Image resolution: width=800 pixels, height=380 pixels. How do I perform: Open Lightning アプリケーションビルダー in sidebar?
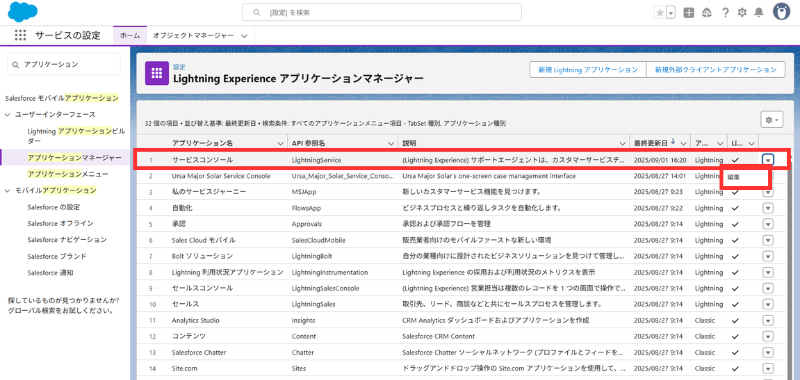pos(76,135)
